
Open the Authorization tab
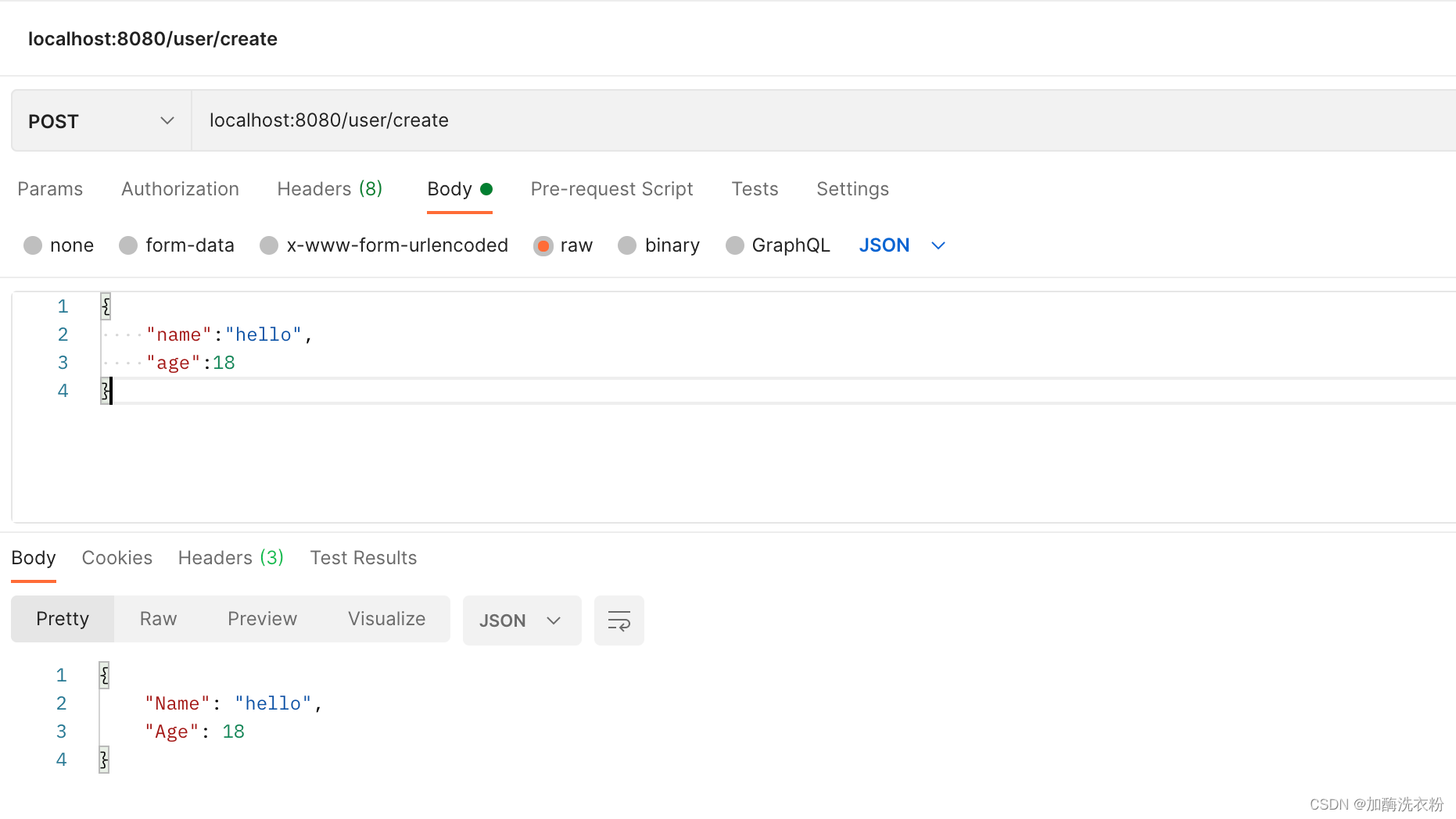click(180, 189)
